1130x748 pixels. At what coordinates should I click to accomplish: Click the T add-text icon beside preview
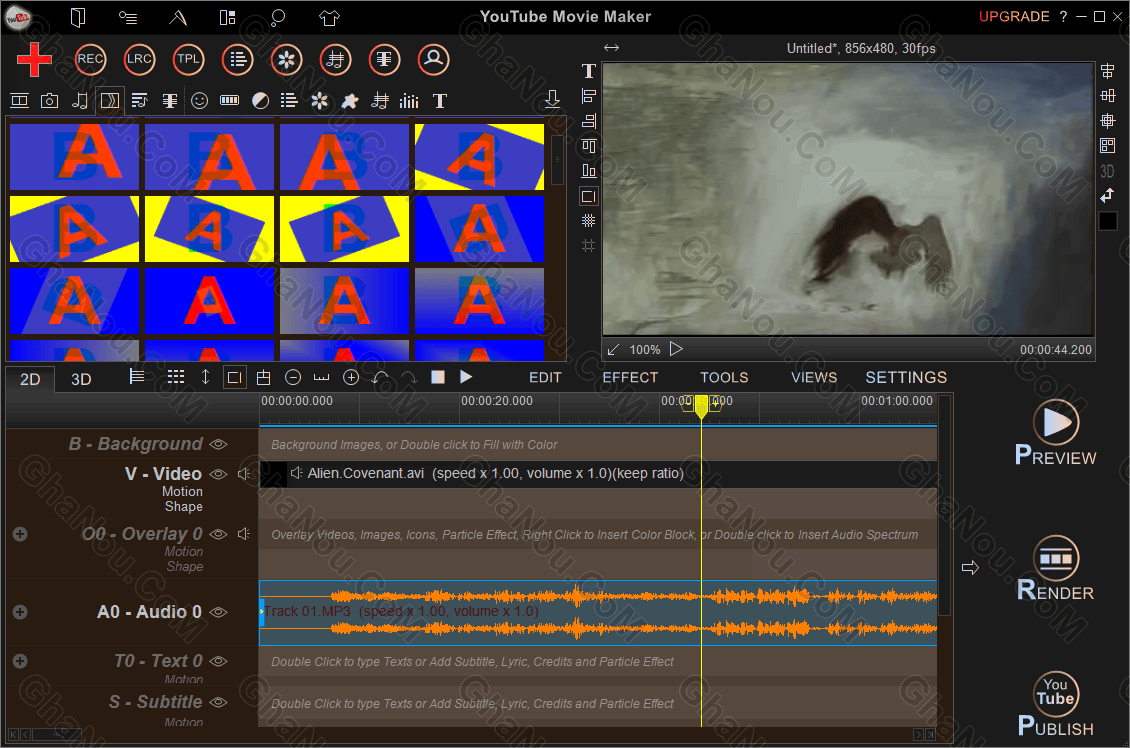tap(589, 71)
